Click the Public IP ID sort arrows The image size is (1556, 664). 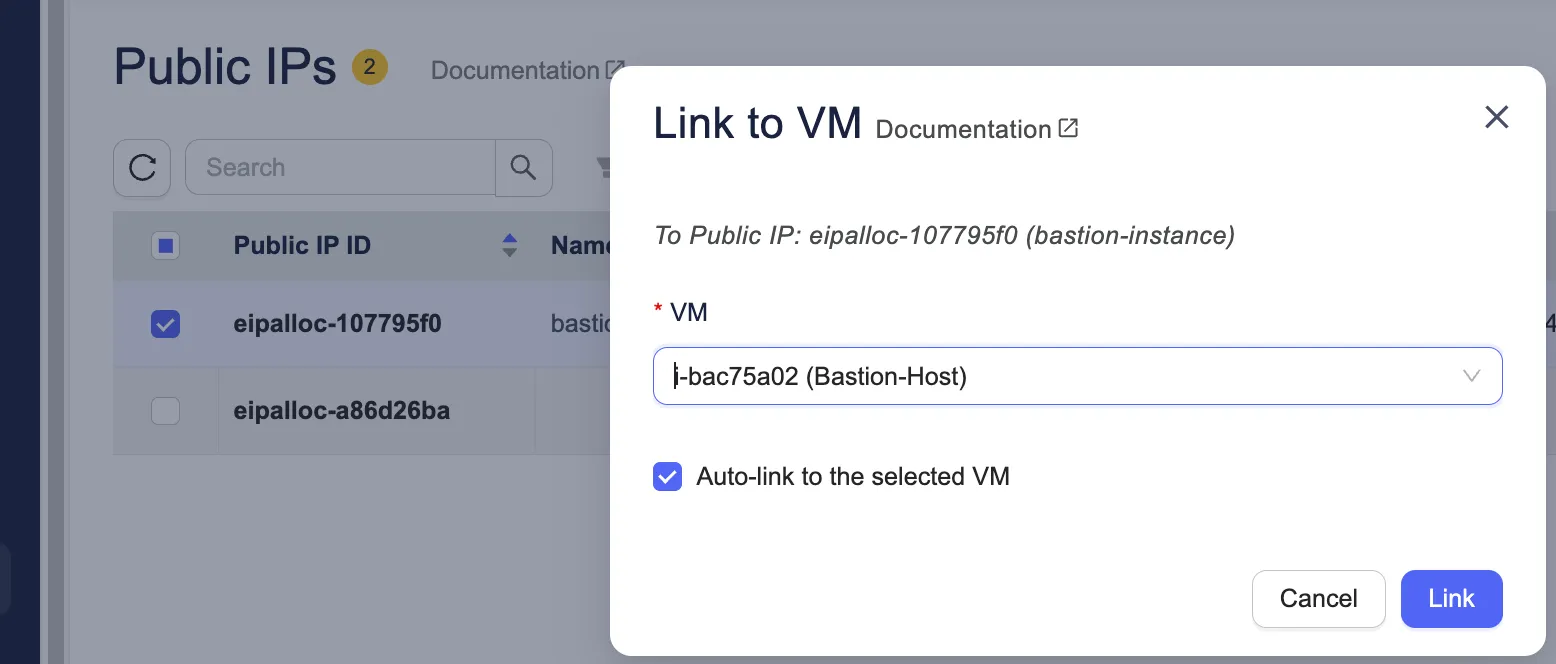pos(510,246)
